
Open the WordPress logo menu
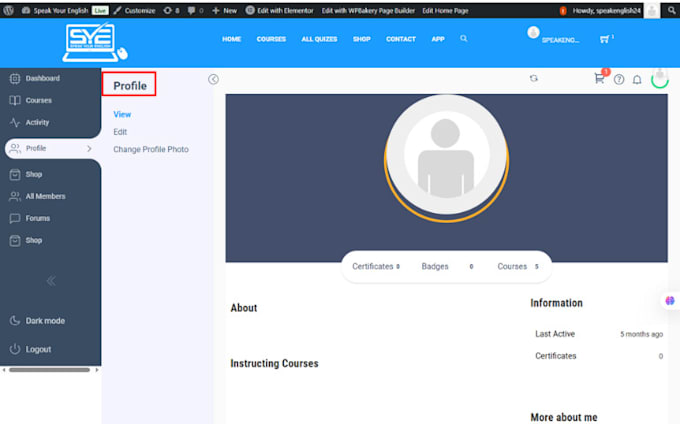tap(8, 10)
